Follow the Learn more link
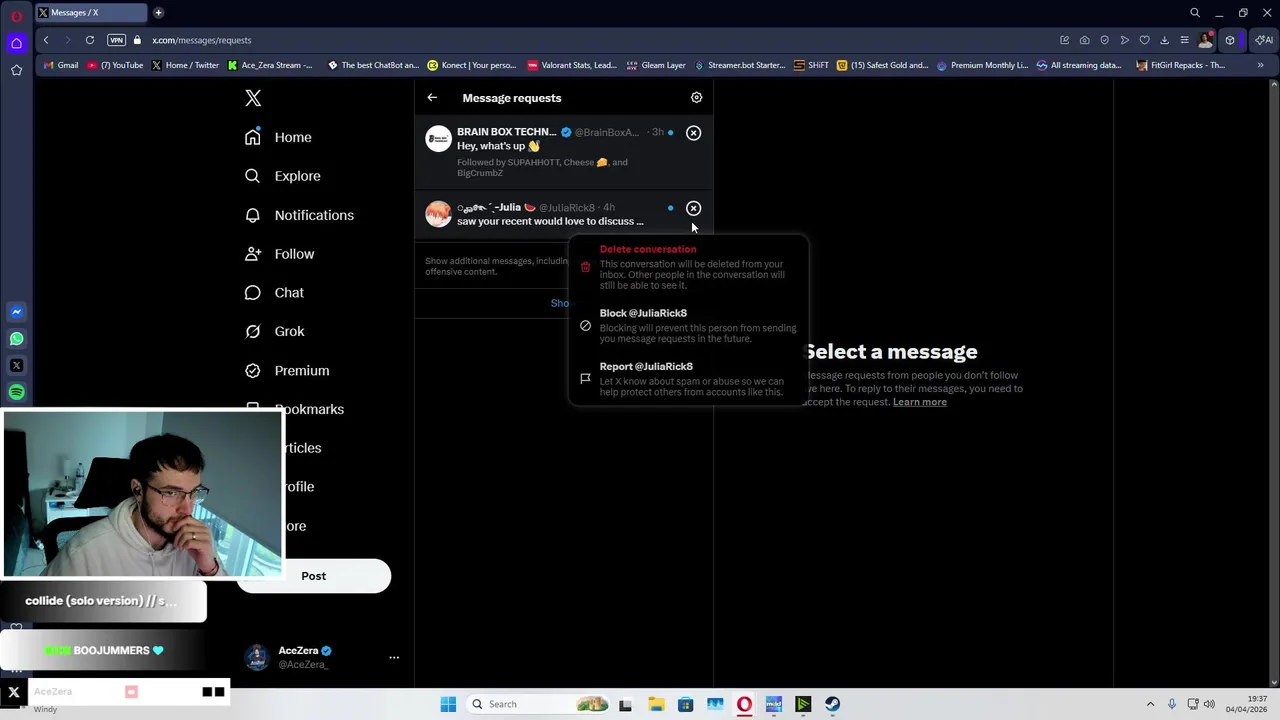 [920, 402]
